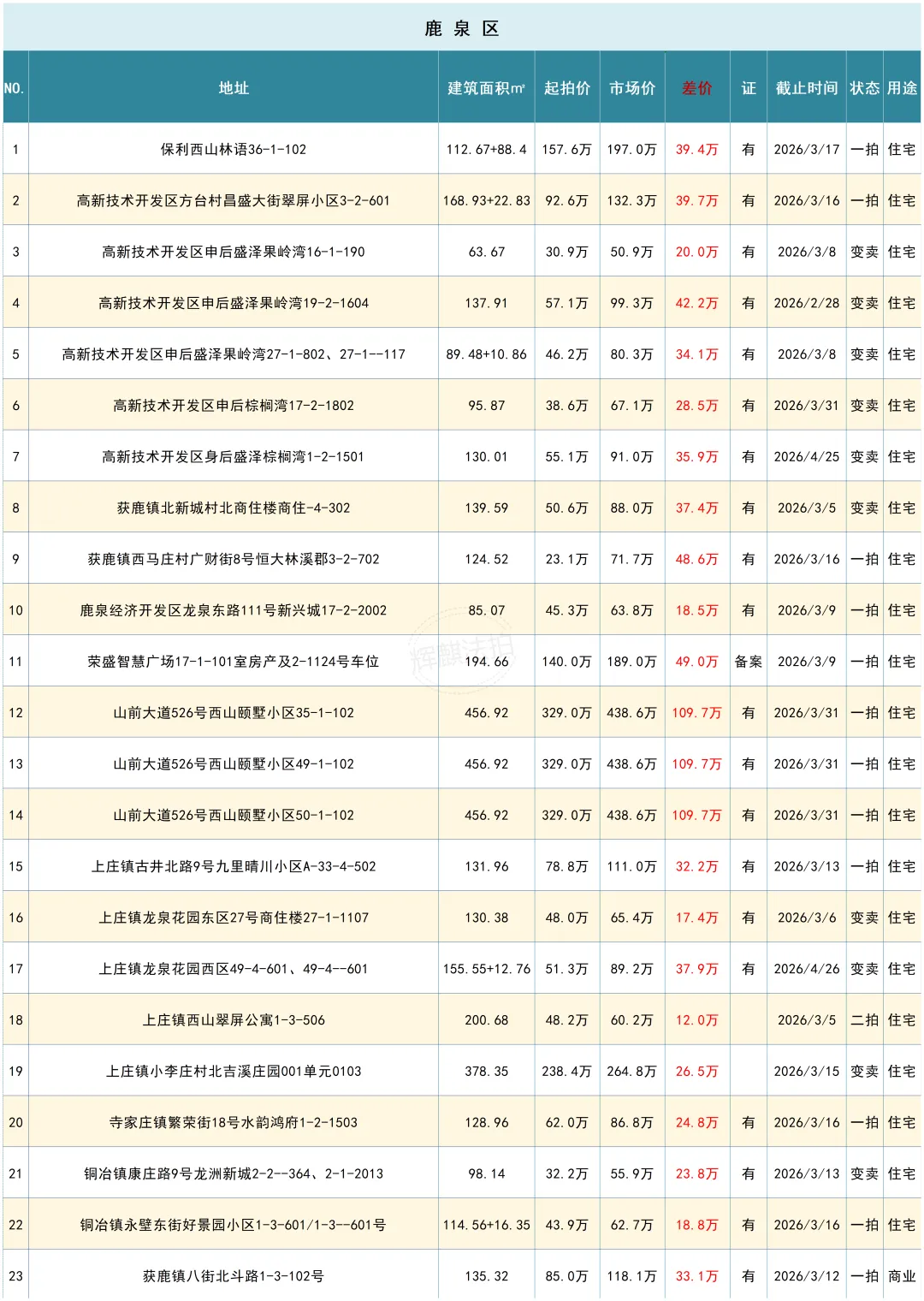Select market price 111.0万
Viewport: 924px width, 1301px height.
click(x=632, y=866)
